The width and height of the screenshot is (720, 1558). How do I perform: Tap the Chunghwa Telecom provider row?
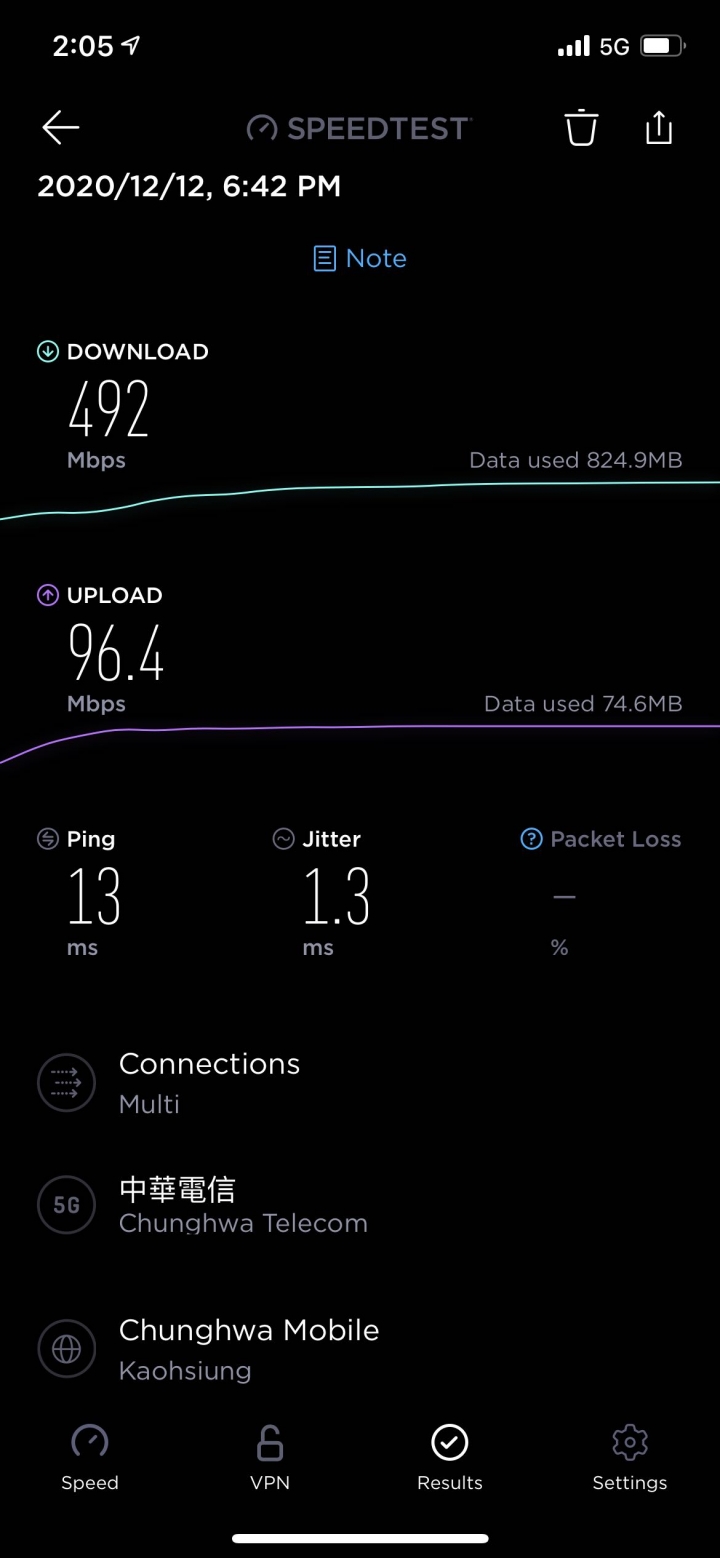(243, 1205)
